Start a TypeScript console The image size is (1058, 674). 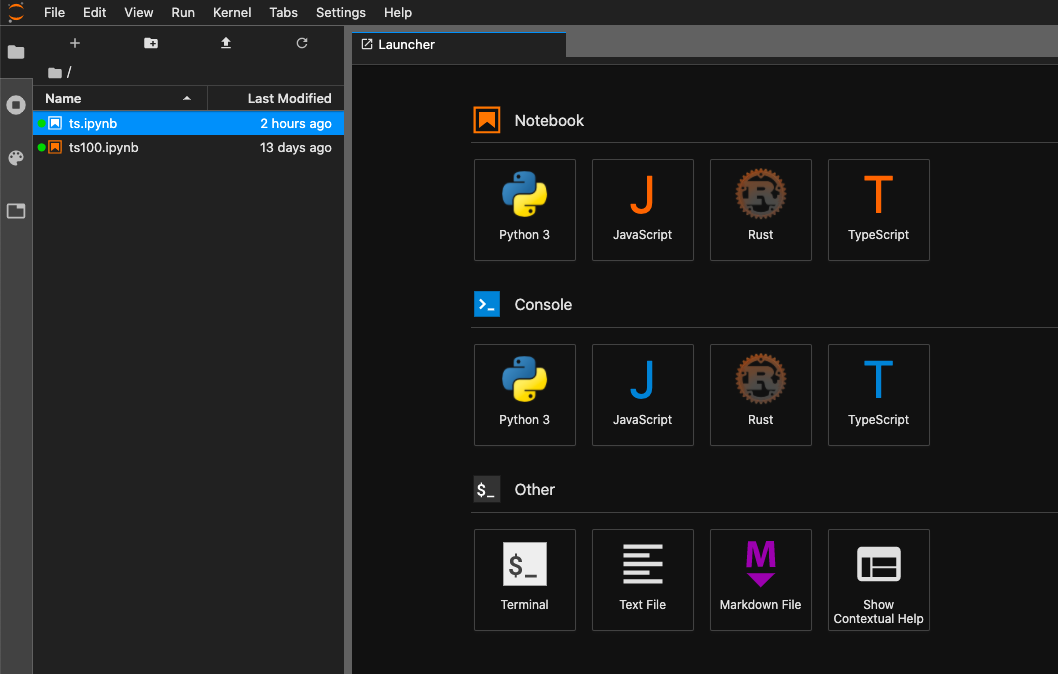(878, 394)
